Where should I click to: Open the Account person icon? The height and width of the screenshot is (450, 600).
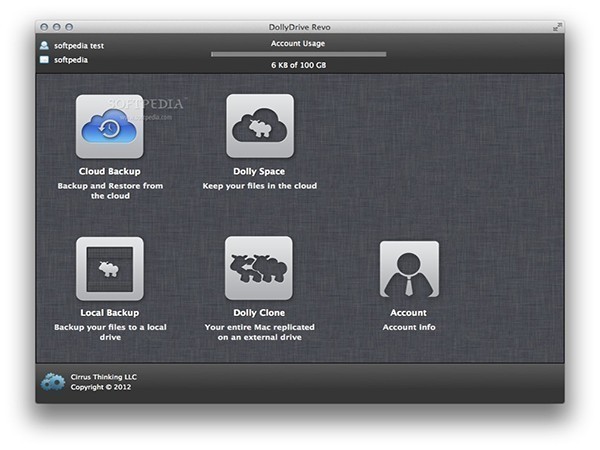[x=409, y=269]
